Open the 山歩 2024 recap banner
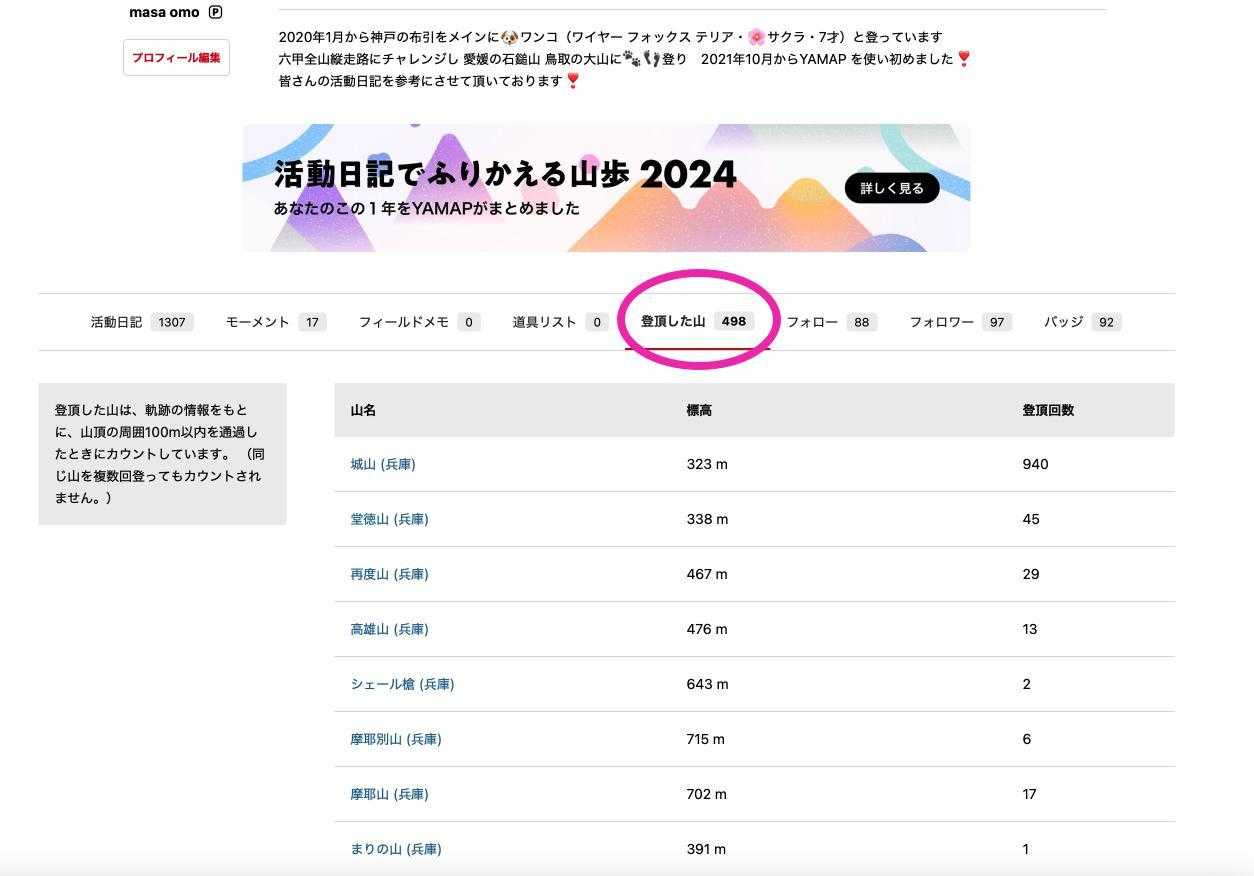 [x=606, y=188]
